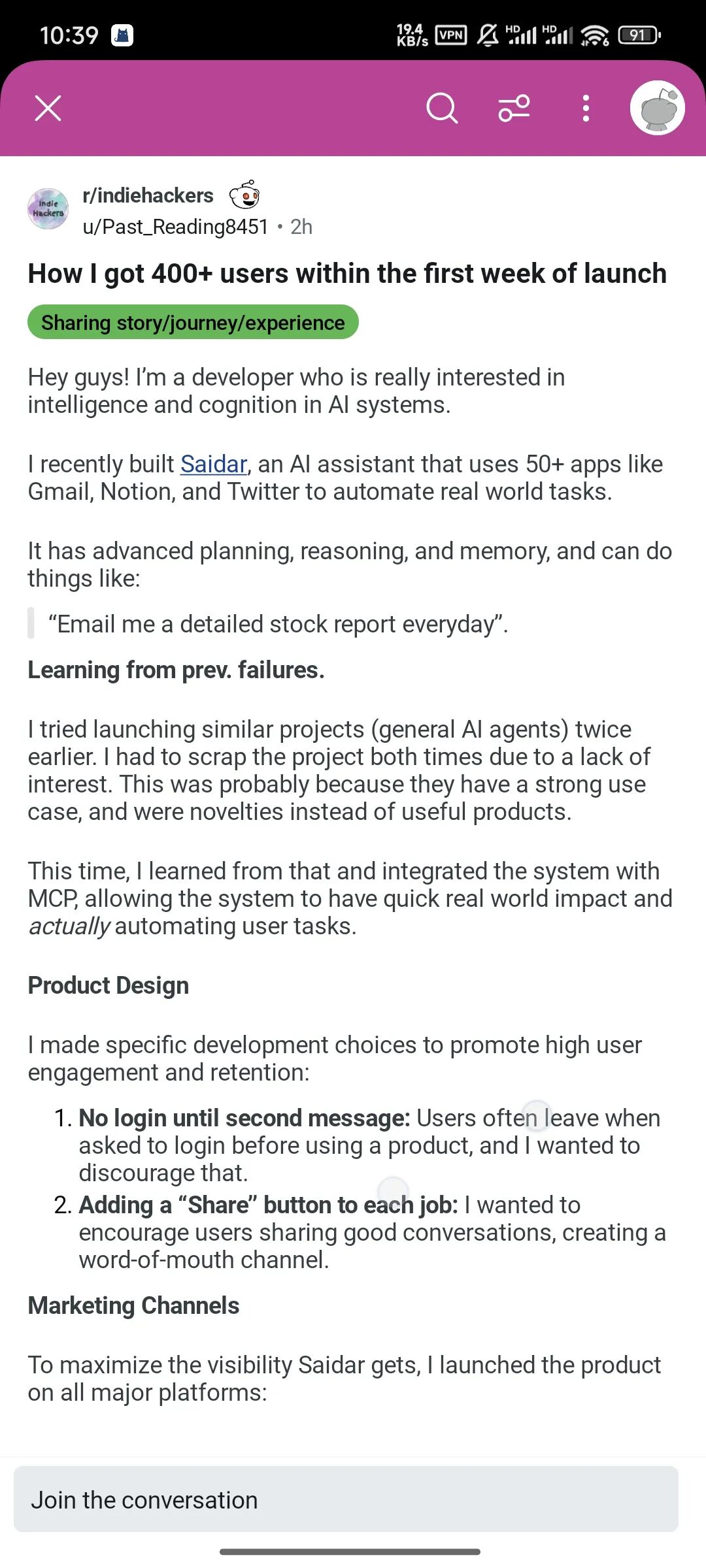Tap the battery level indicator

tap(640, 35)
